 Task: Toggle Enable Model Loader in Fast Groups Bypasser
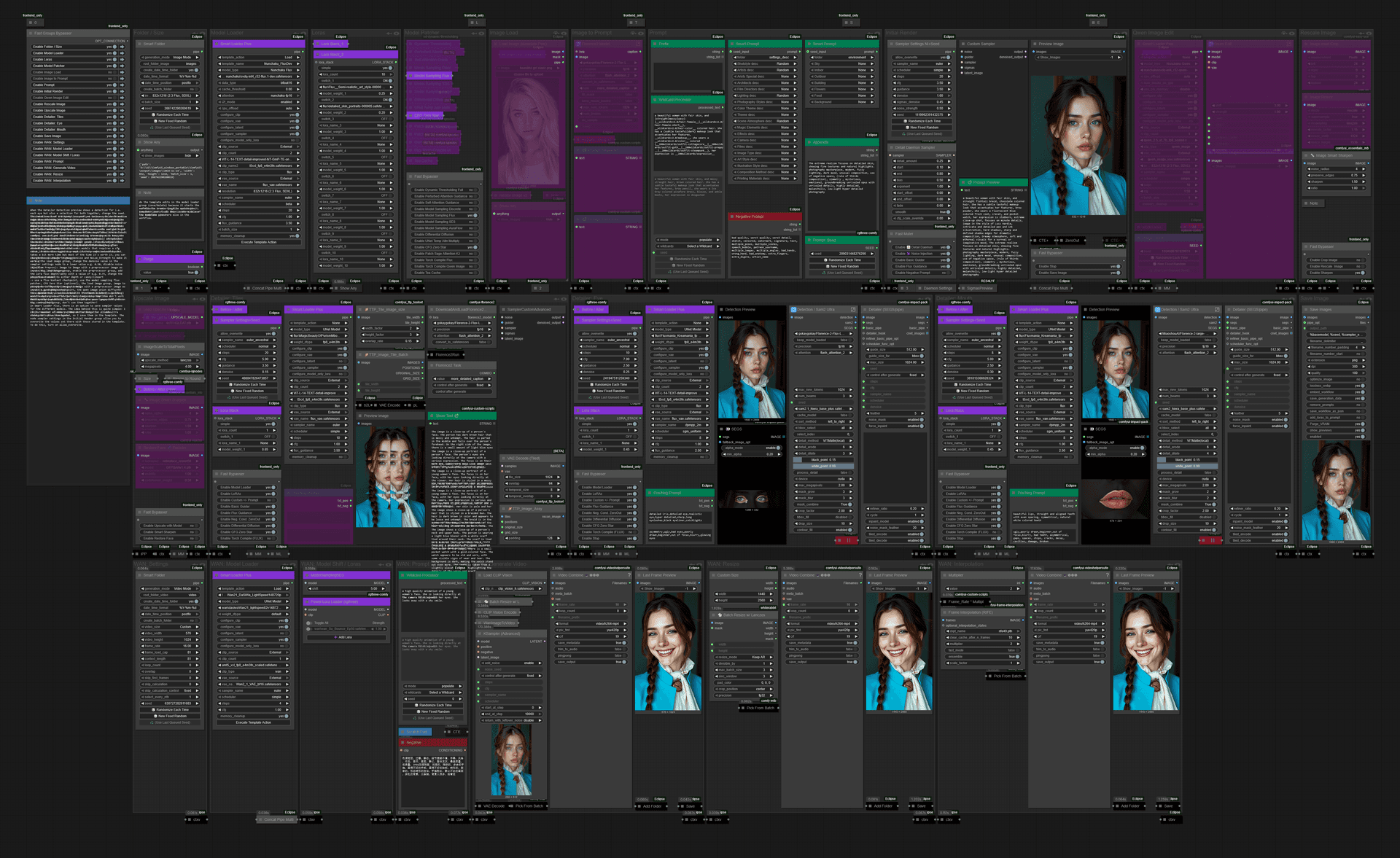(114, 53)
